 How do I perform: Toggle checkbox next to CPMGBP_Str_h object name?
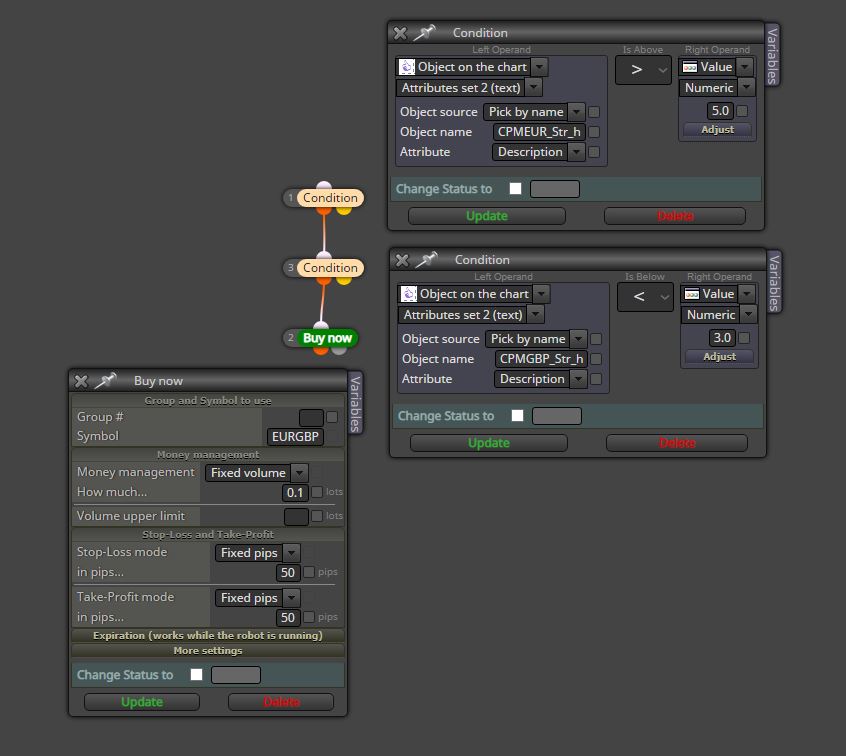point(596,359)
